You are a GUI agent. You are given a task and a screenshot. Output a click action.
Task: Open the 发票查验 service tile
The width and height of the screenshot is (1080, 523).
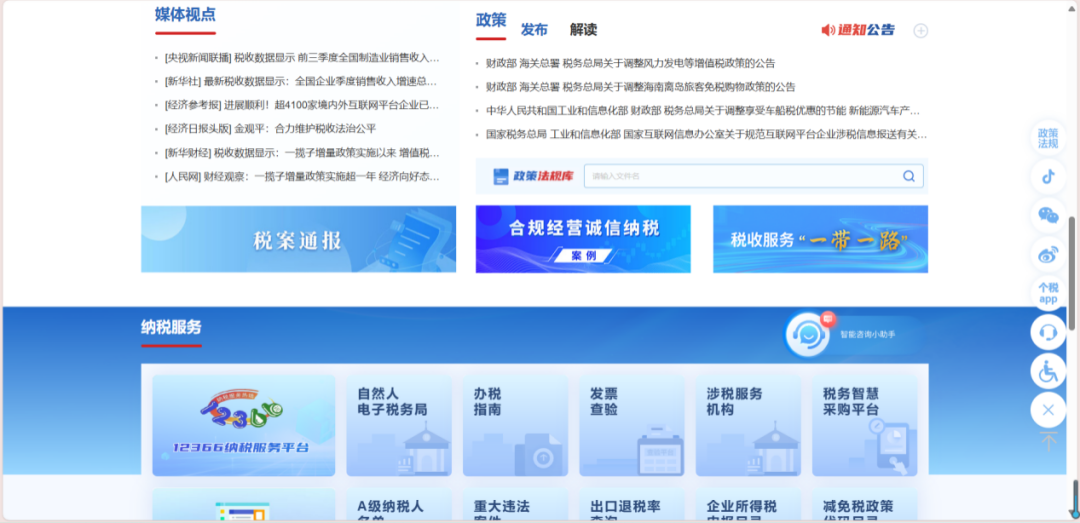(x=632, y=425)
